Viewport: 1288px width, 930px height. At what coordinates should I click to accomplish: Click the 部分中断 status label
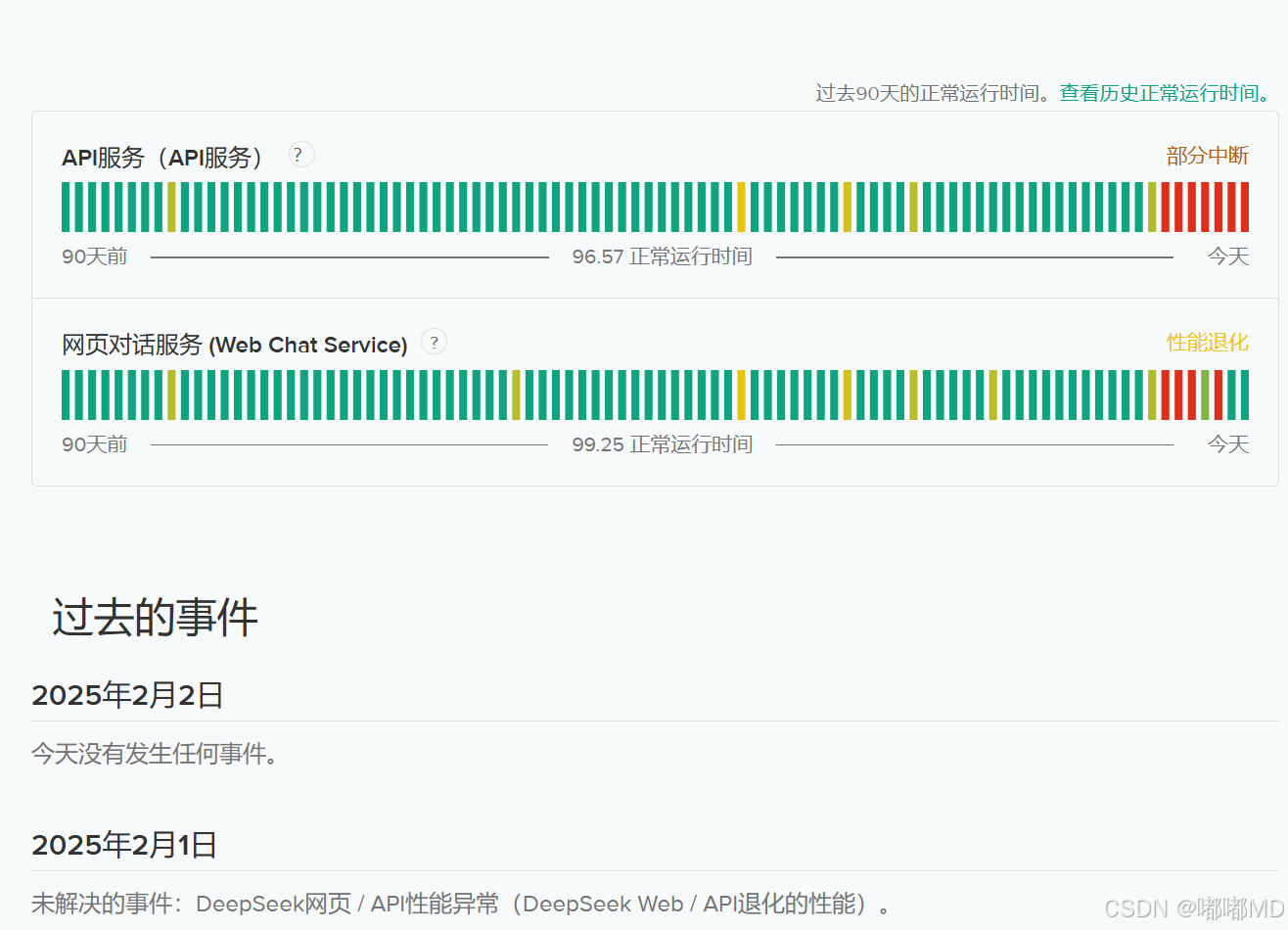(1208, 156)
